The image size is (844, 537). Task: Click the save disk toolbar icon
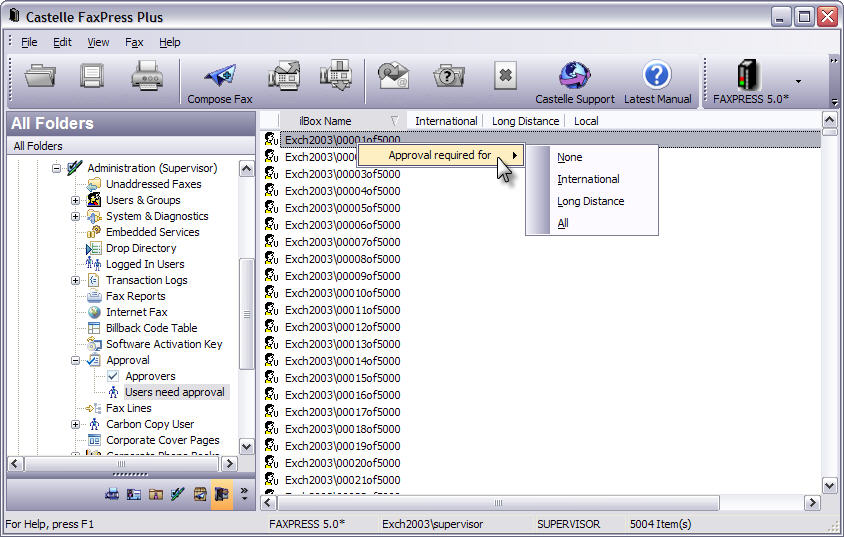click(92, 75)
